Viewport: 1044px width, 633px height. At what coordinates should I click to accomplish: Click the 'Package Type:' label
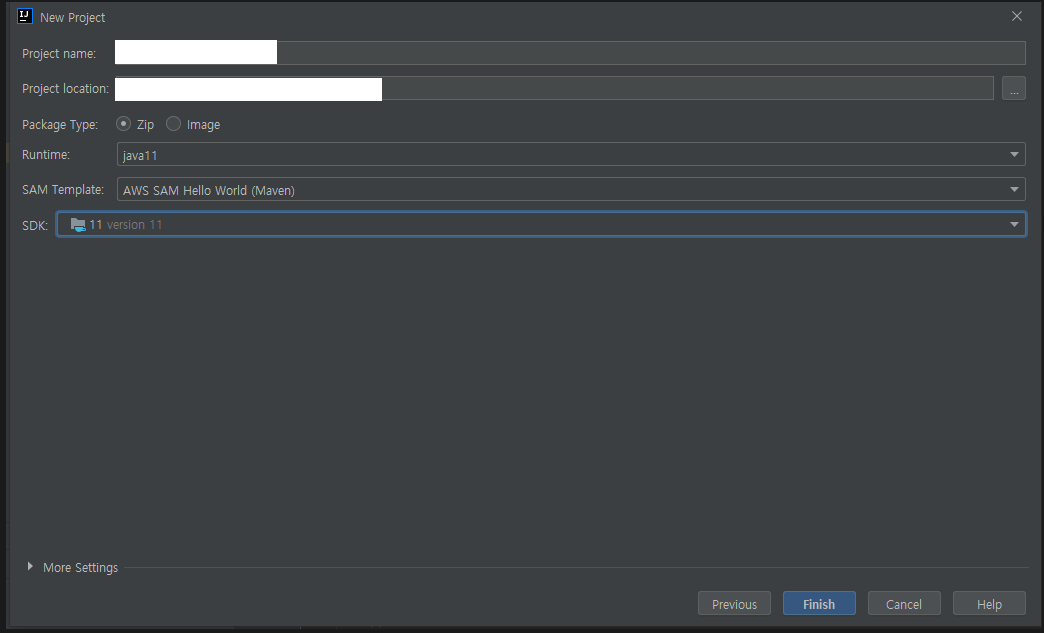[60, 124]
